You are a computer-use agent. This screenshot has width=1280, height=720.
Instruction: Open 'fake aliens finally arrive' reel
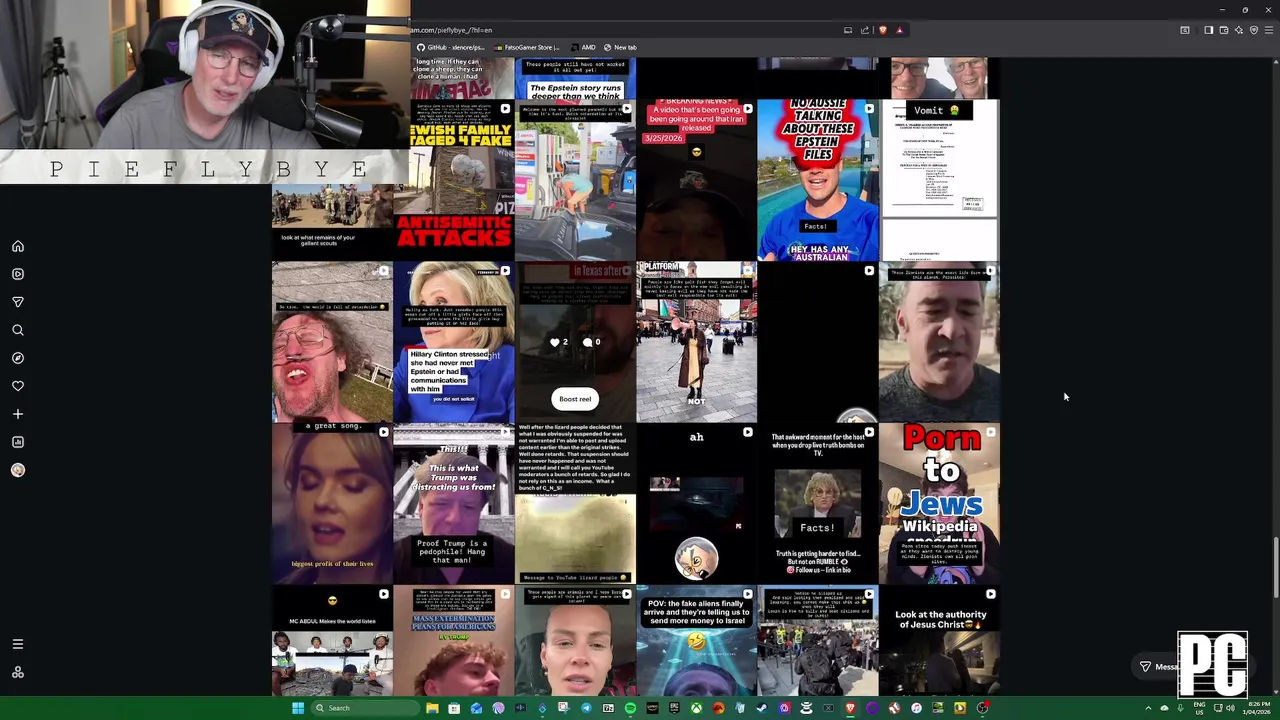696,641
